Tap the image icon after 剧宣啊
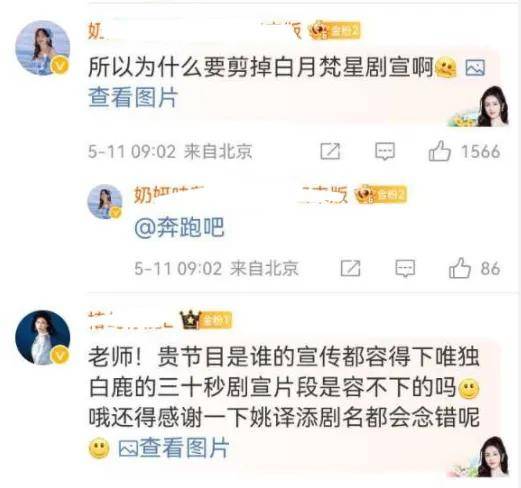Image resolution: width=521 pixels, height=488 pixels. coord(475,68)
